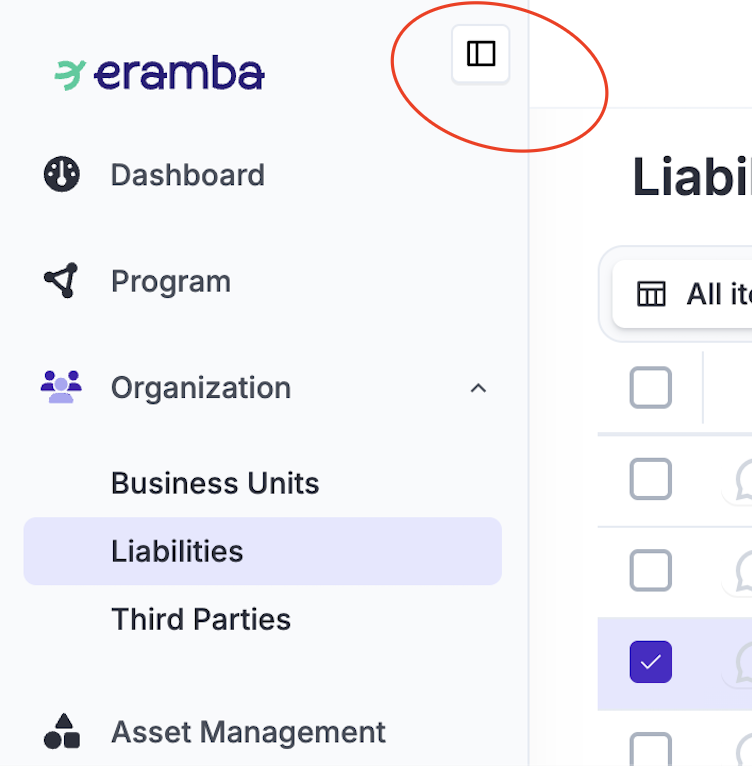Click the eramba logo
This screenshot has width=752, height=766.
coord(160,74)
